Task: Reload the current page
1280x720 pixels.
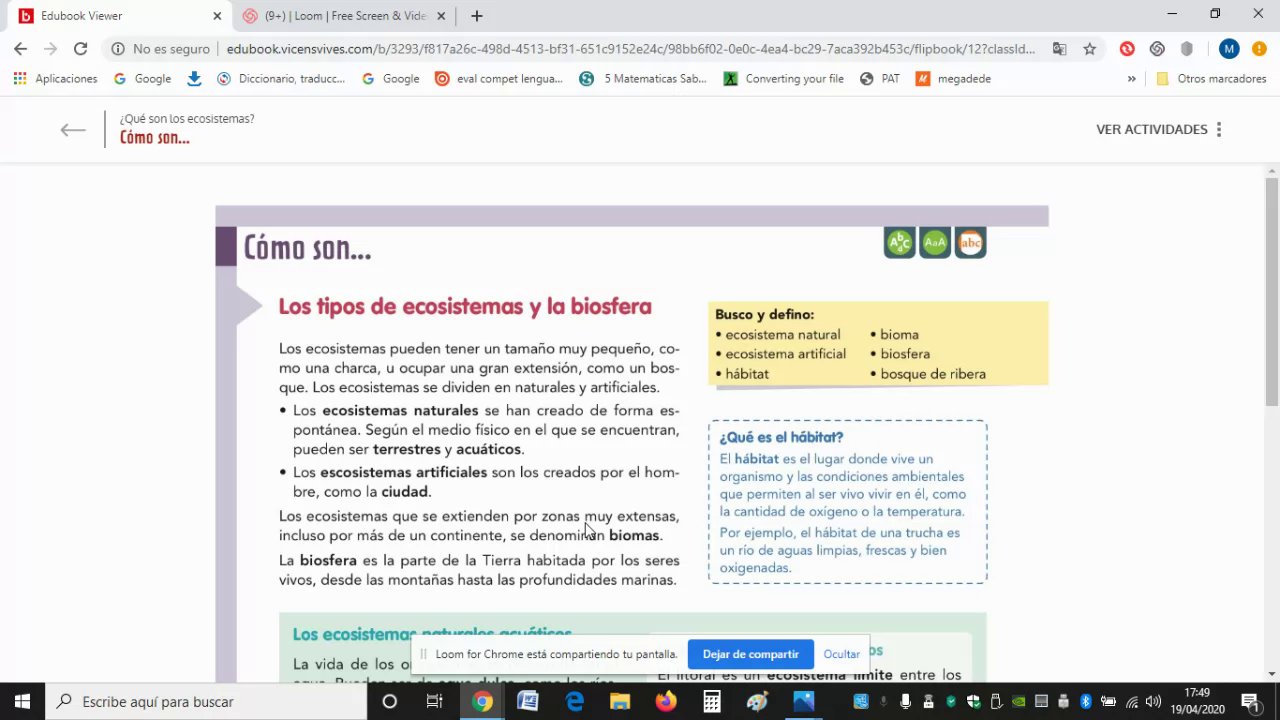Action: coord(80,48)
